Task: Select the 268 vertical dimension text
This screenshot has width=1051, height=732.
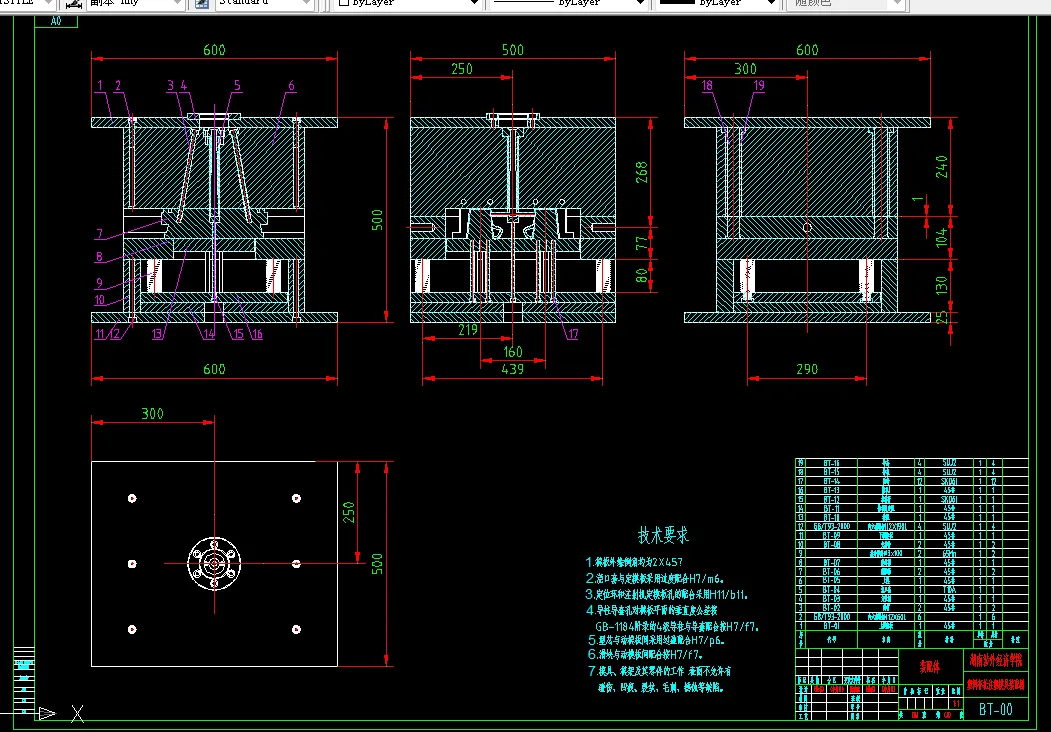Action: 642,174
